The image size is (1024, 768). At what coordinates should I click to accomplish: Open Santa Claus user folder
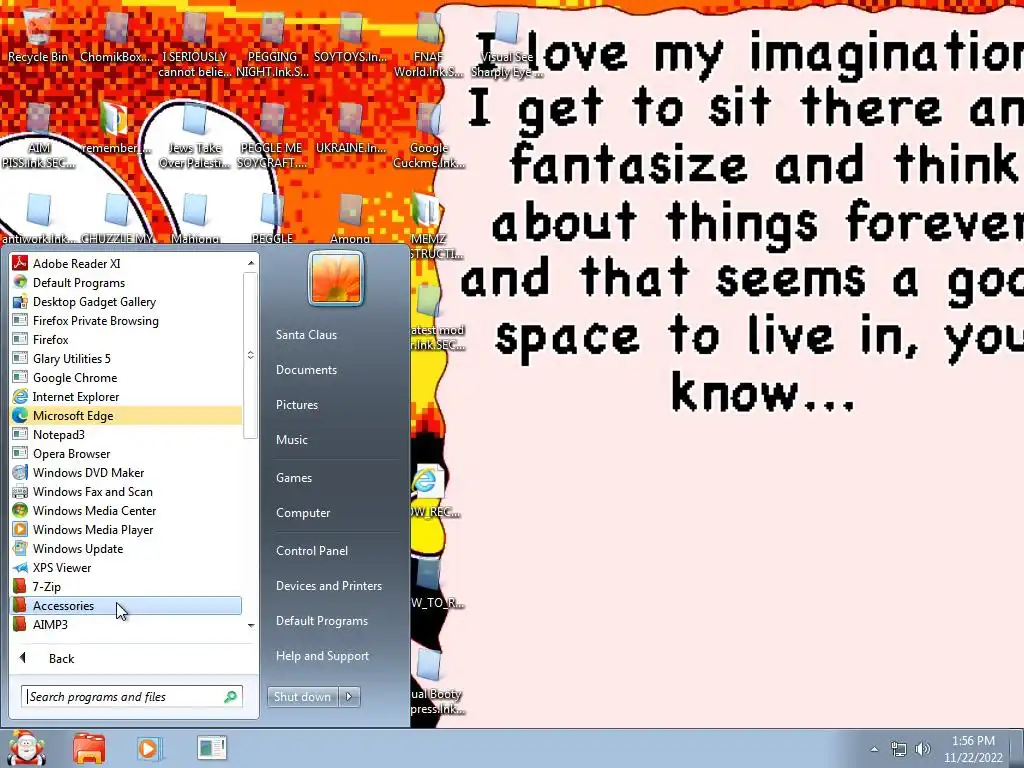tap(306, 334)
